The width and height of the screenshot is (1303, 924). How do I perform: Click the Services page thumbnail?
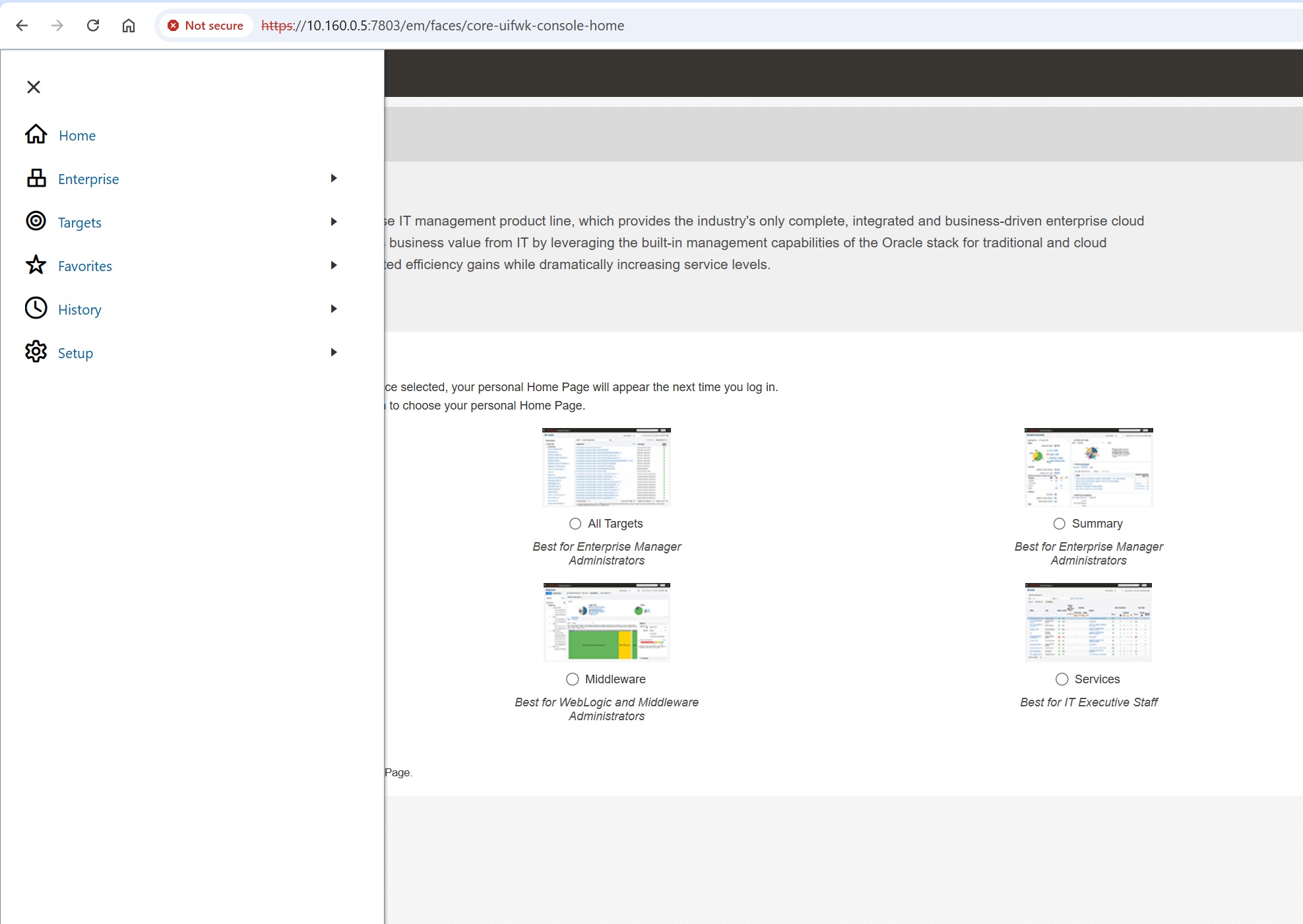1089,623
